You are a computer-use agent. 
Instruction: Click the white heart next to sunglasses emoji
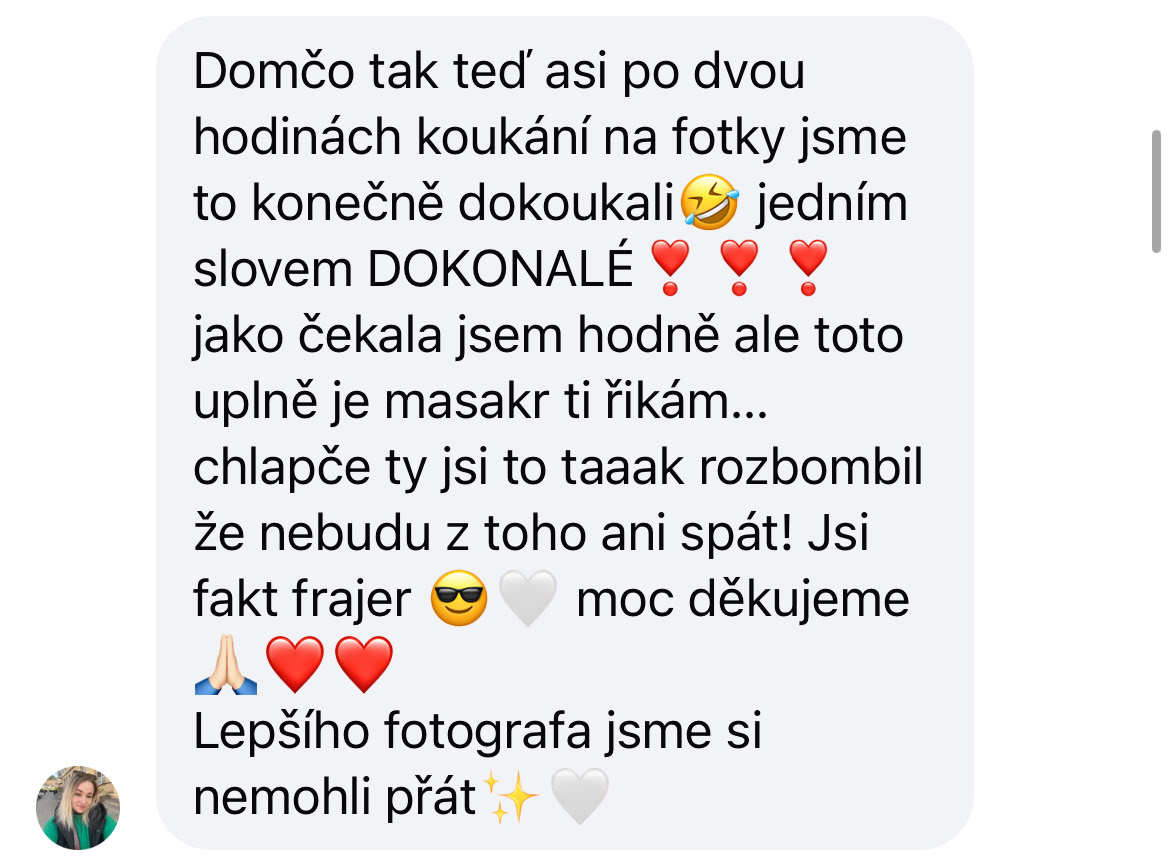pyautogui.click(x=528, y=598)
